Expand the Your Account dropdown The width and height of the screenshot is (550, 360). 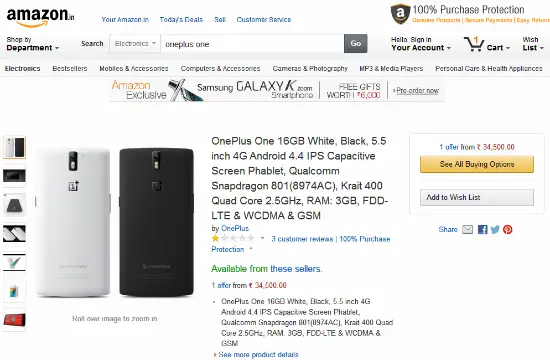[x=421, y=44]
